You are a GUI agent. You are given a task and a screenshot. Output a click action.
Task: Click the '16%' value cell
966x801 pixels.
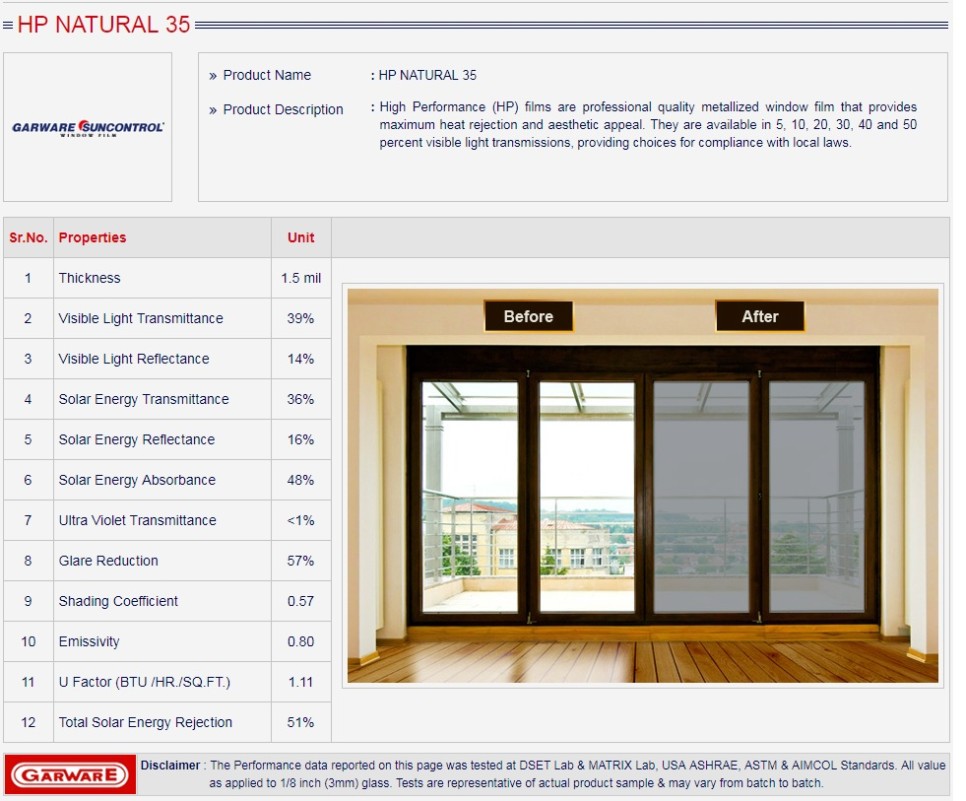(301, 439)
